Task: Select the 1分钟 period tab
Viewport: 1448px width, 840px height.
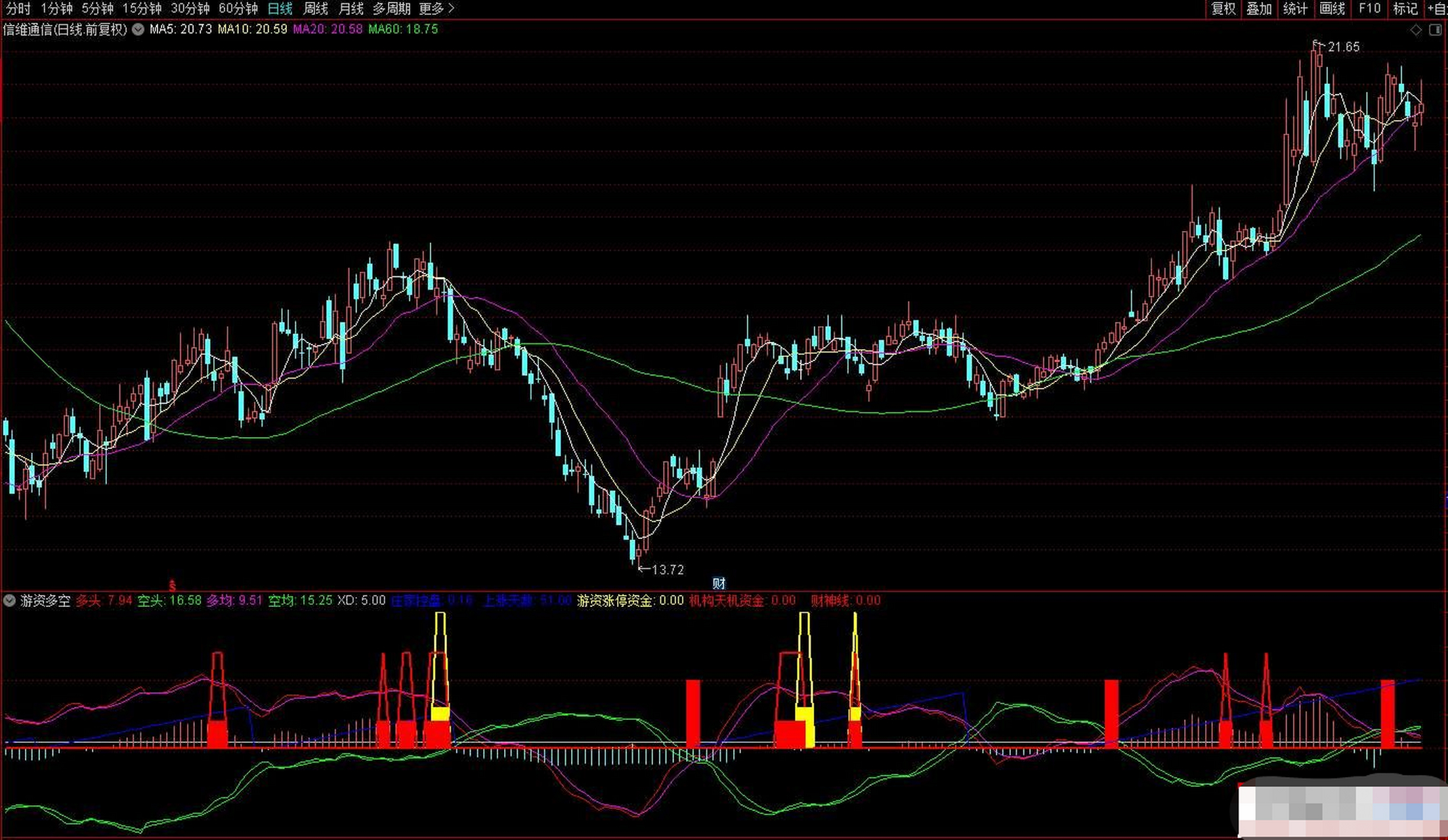Action: pyautogui.click(x=56, y=9)
